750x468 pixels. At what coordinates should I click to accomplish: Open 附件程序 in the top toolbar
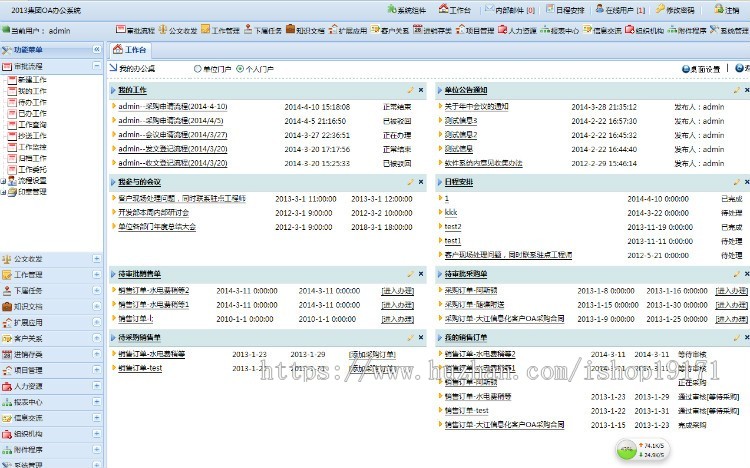click(x=687, y=30)
